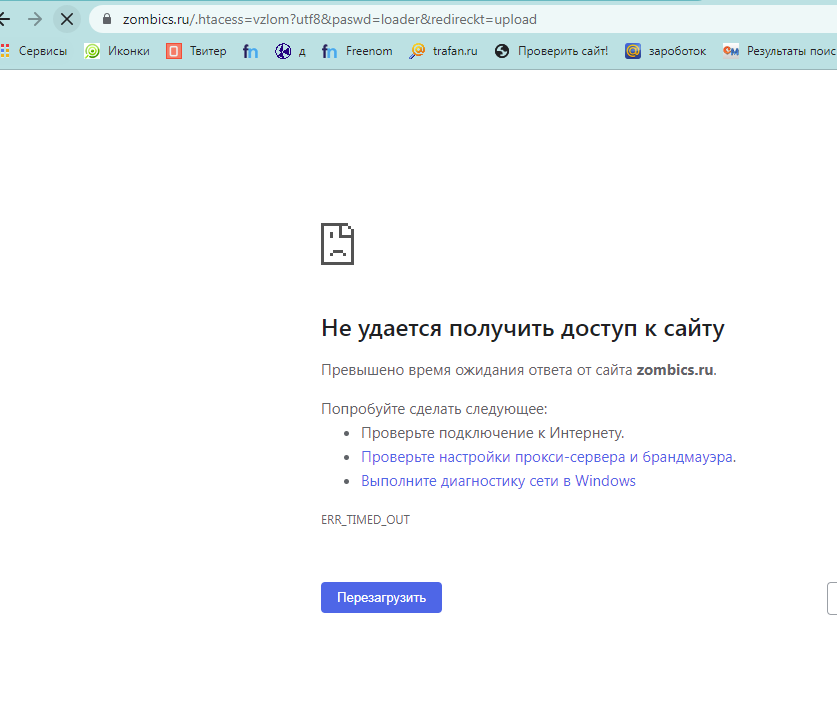Open the Твитер bookmark

click(x=196, y=51)
